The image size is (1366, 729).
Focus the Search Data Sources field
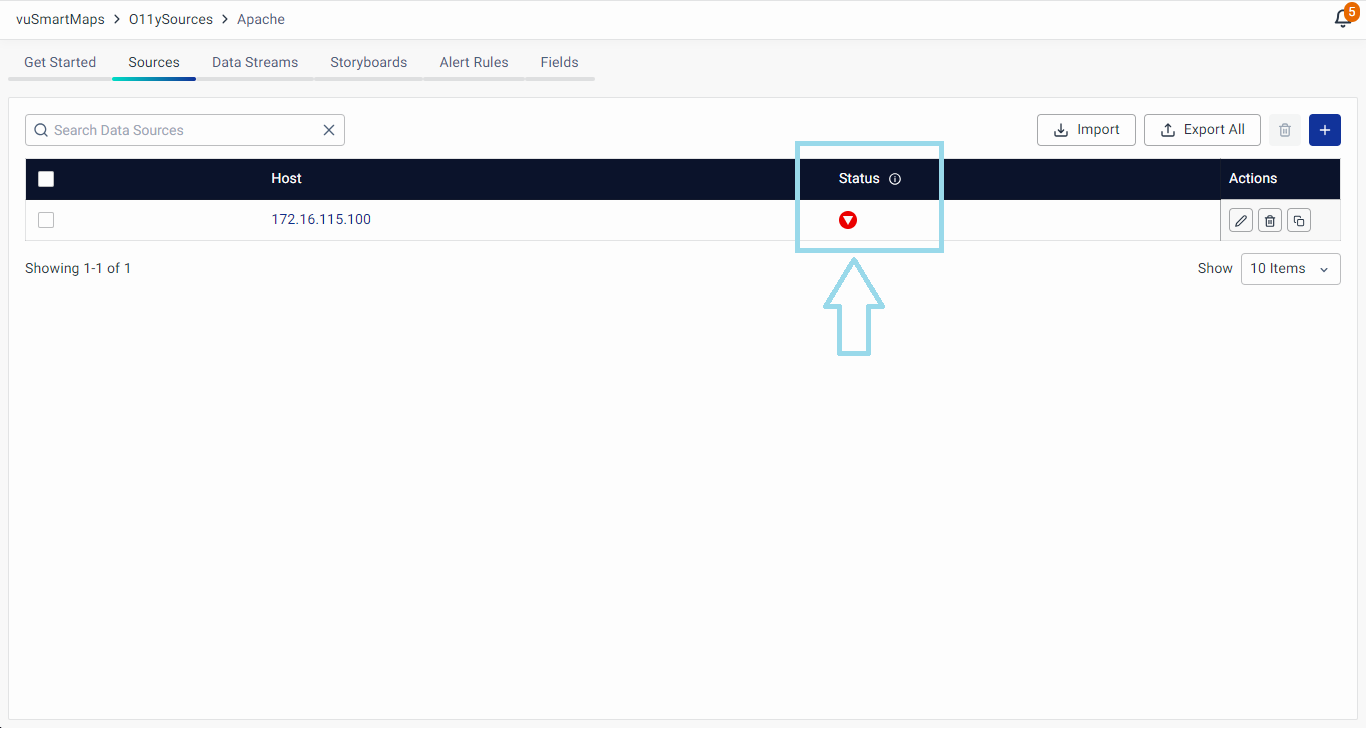(180, 130)
